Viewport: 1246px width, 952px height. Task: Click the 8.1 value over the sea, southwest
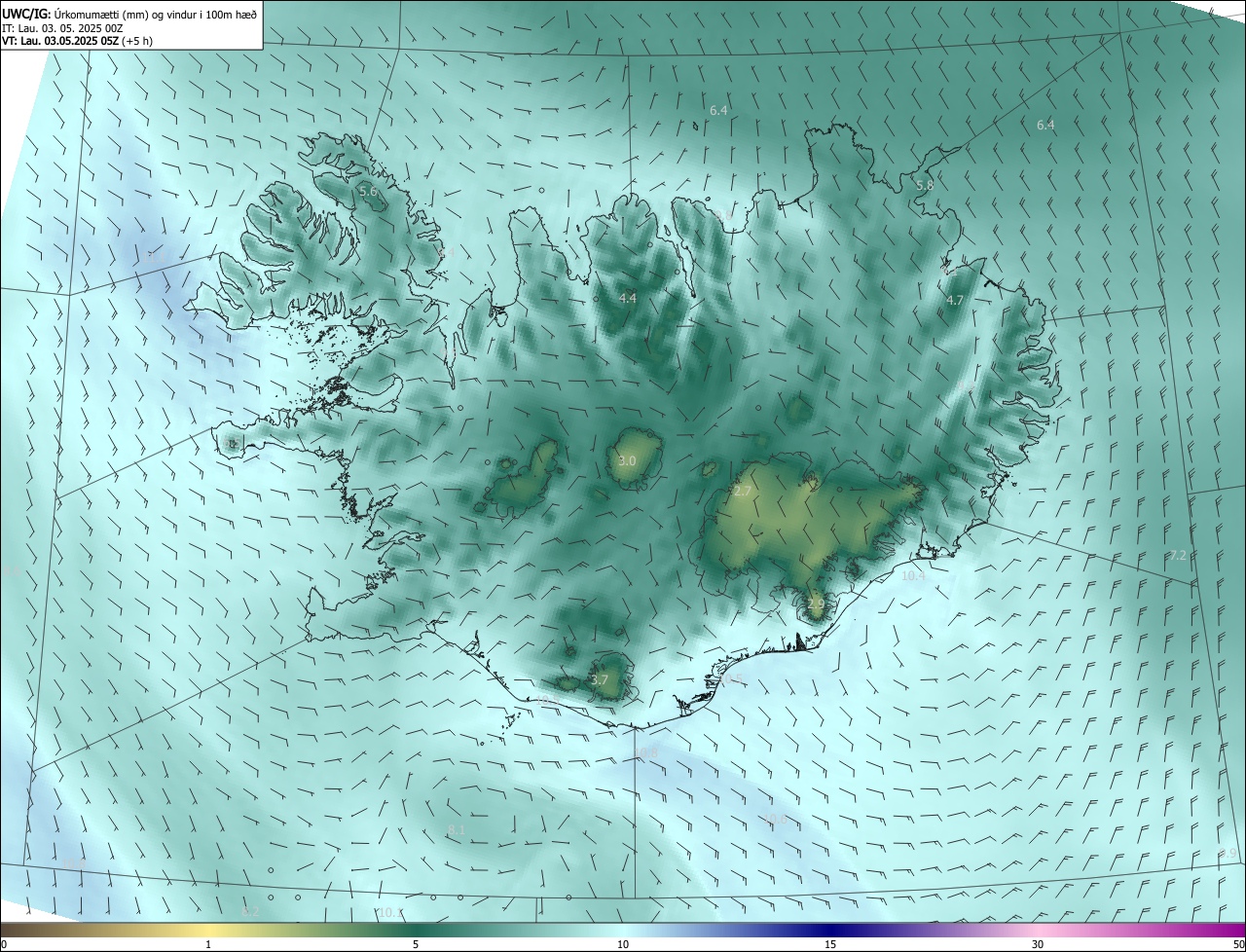[456, 829]
